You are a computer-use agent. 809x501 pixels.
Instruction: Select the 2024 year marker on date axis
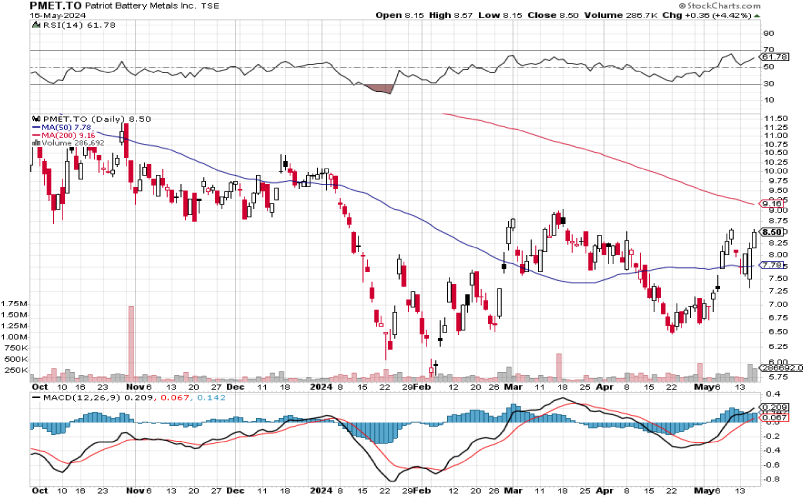coord(322,384)
